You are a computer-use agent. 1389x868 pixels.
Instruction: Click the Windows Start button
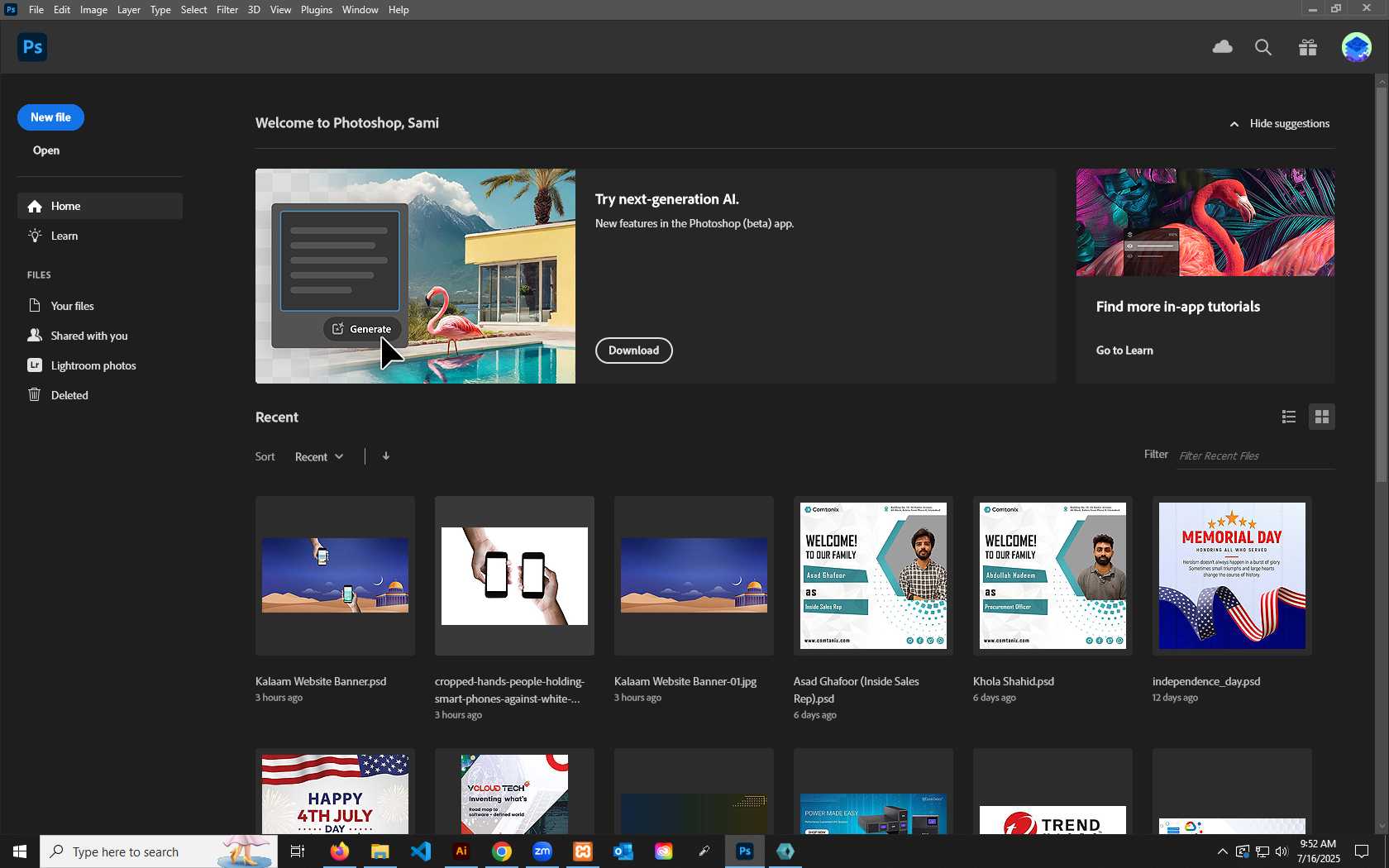coord(20,851)
